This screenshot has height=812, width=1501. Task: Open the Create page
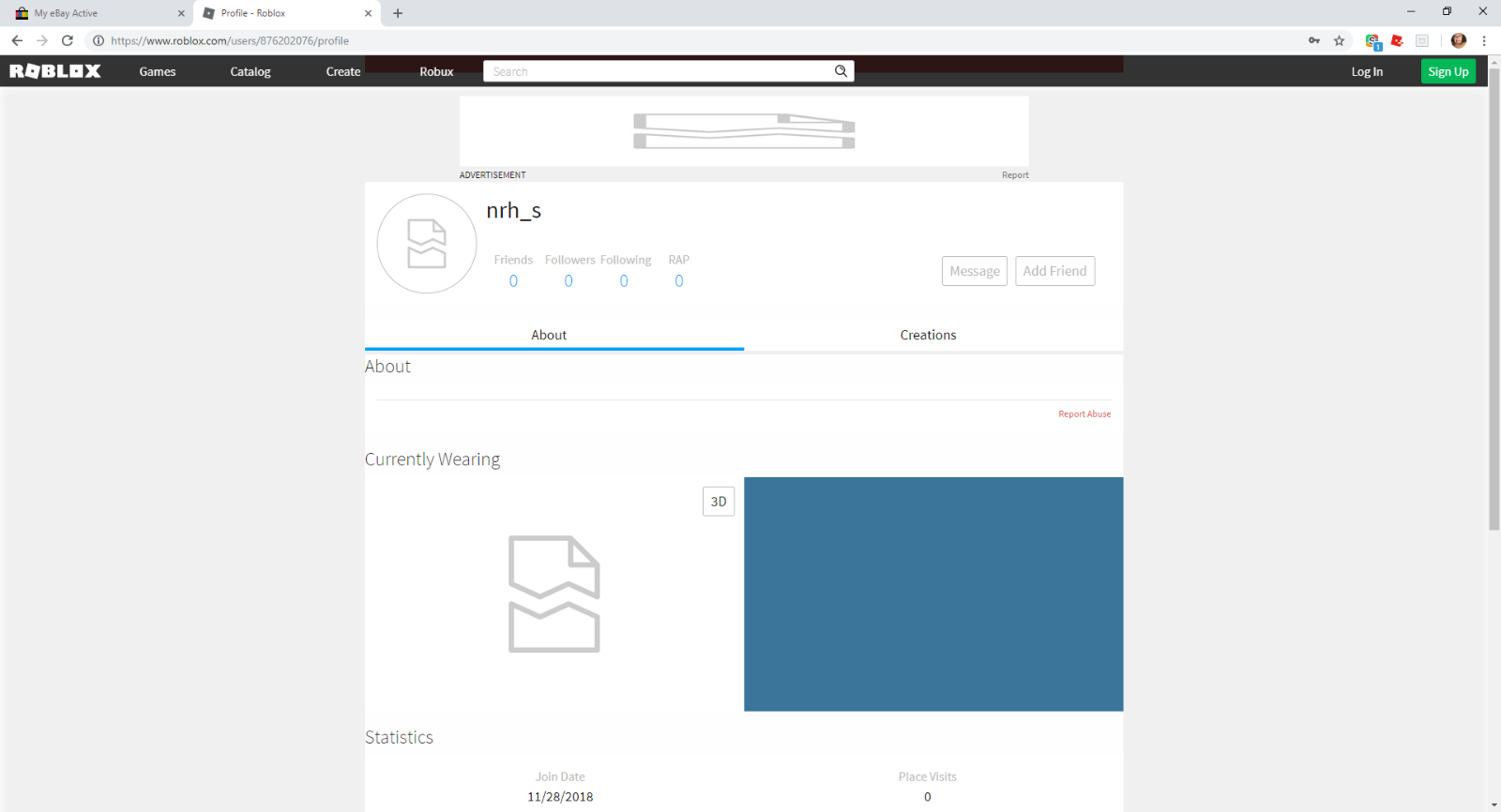pyautogui.click(x=343, y=71)
